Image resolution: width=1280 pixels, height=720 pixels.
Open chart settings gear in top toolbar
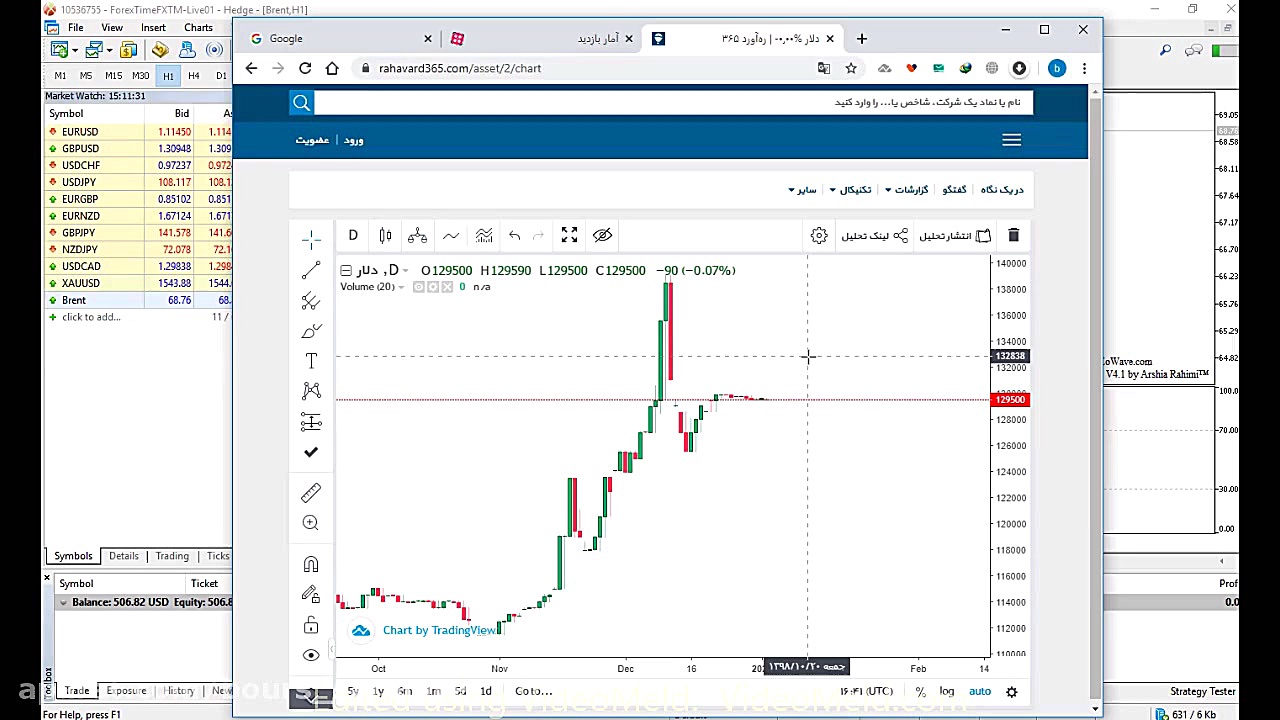click(x=819, y=235)
